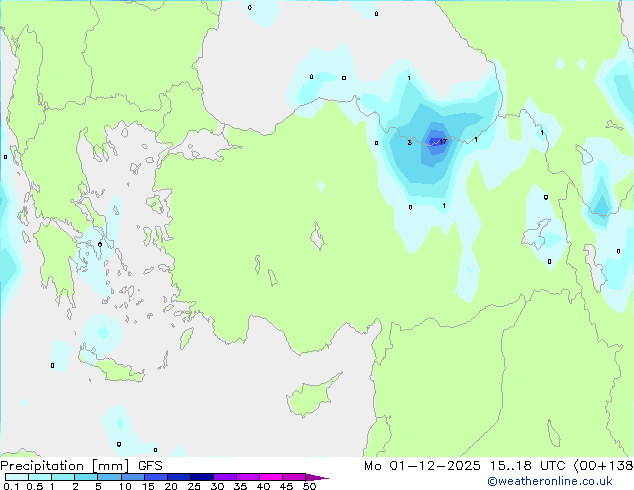Click the '15' legend scale label
This screenshot has height=490, width=634.
click(x=148, y=486)
